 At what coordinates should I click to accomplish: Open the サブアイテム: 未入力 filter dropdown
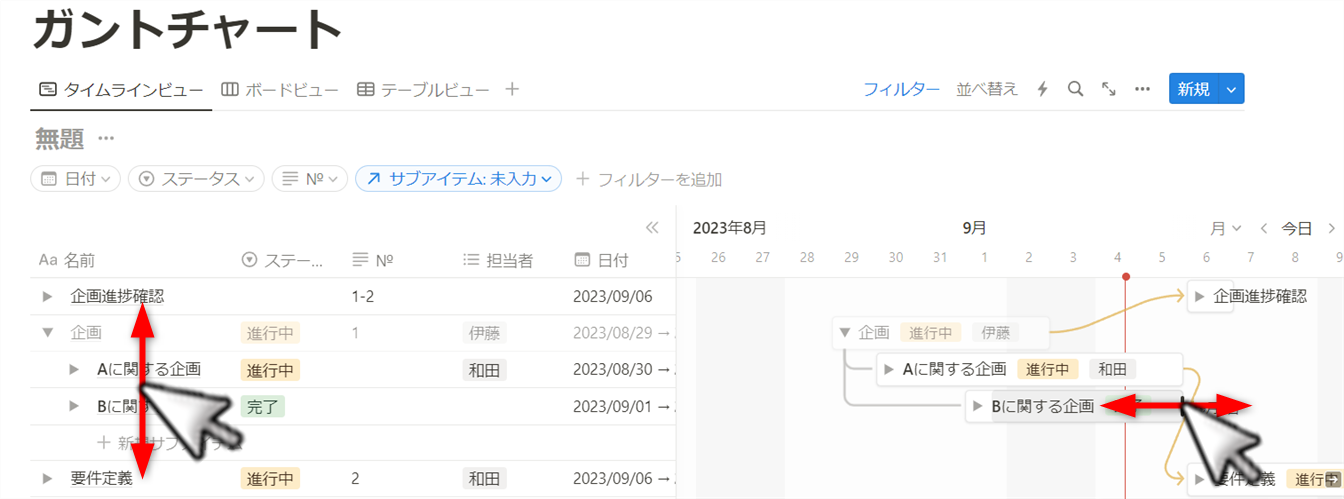459,179
